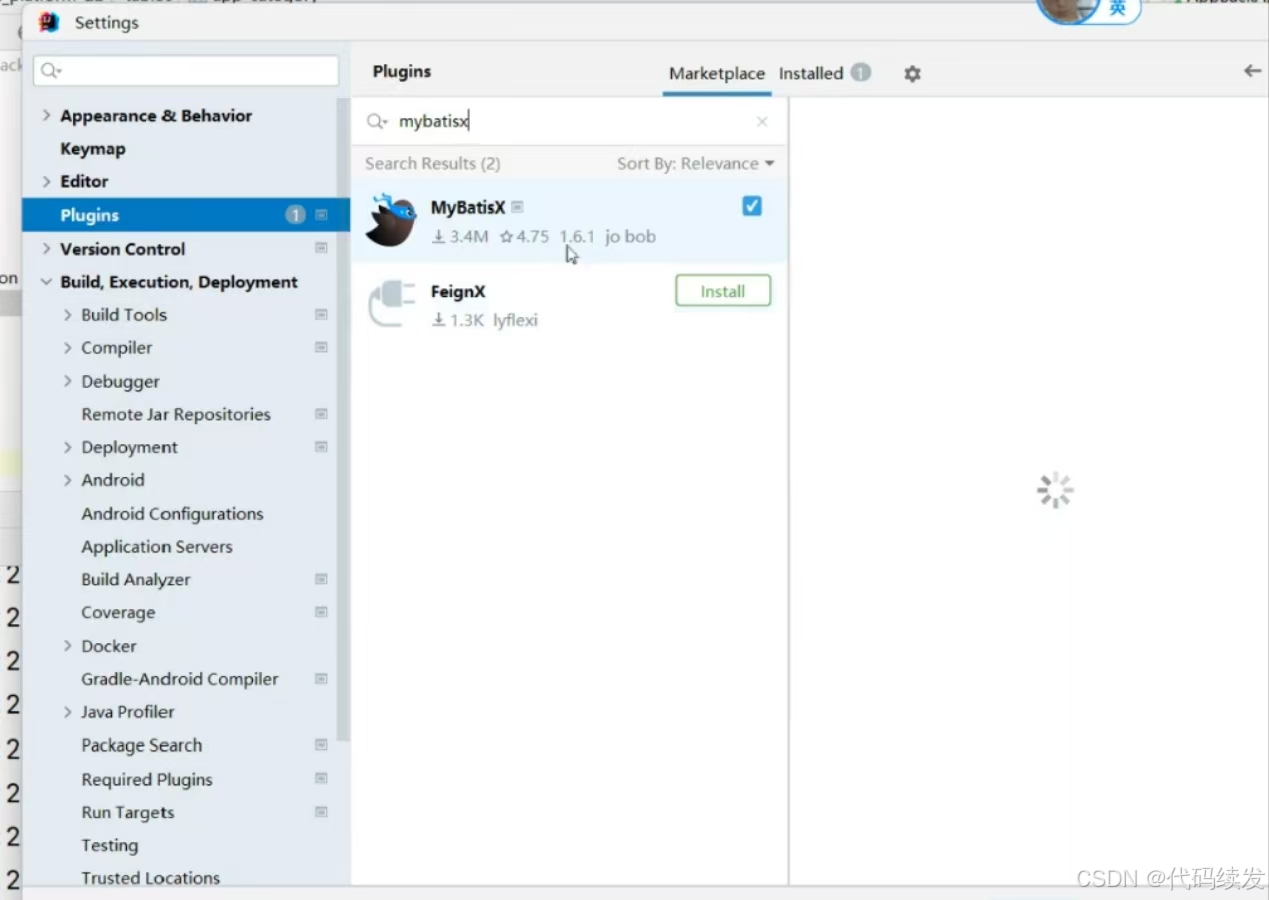Click the update count badge on Plugins row
1269x900 pixels.
tap(295, 215)
